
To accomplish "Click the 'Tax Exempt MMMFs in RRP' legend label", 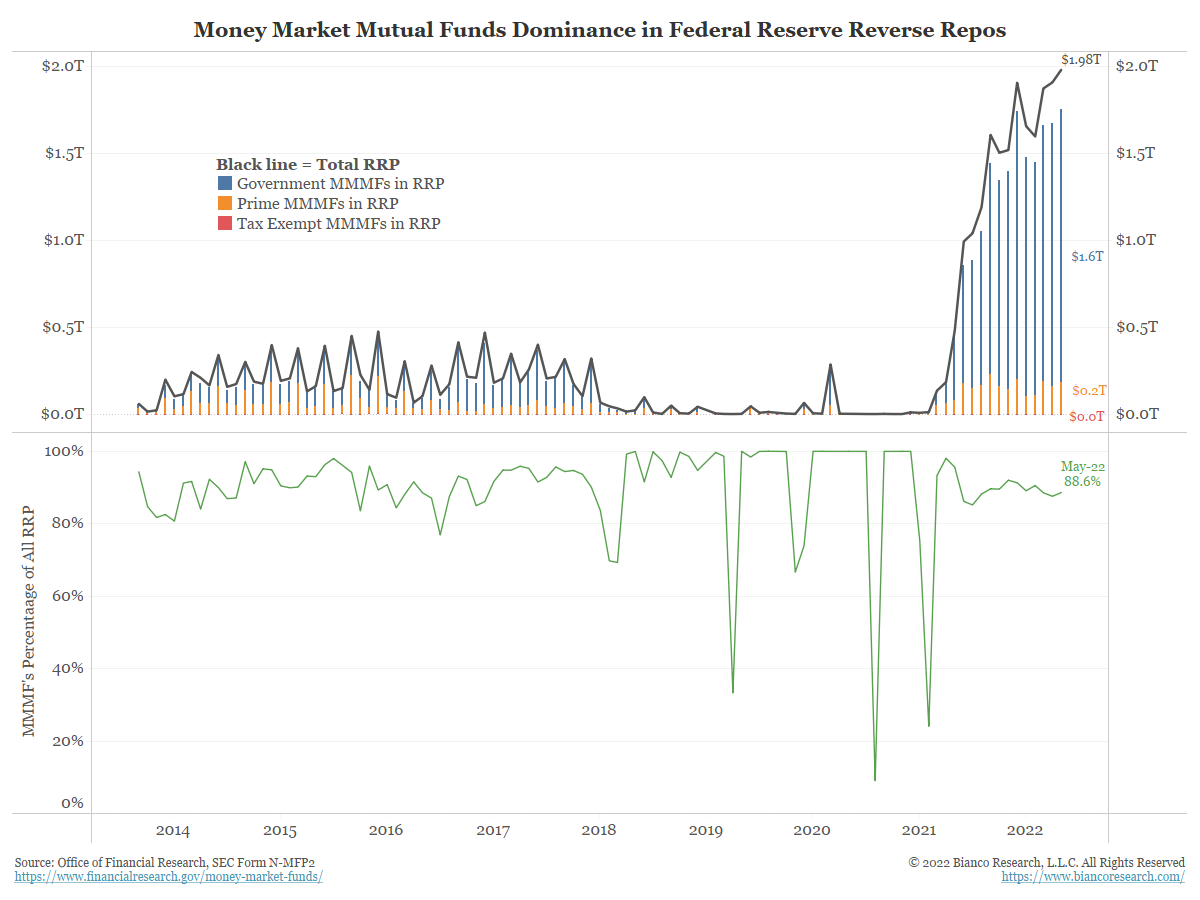I will click(338, 224).
